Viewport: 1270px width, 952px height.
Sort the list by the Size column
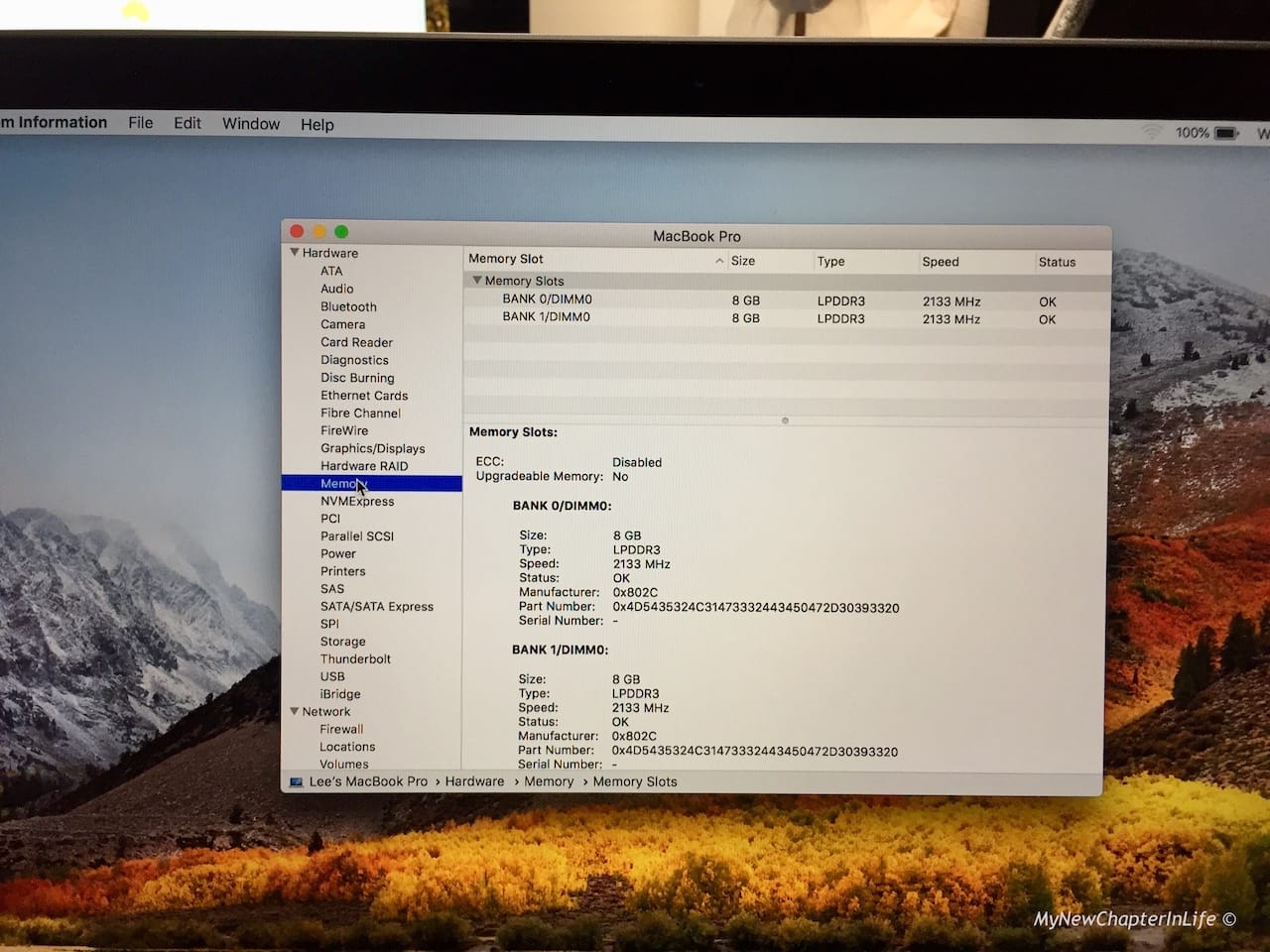[746, 260]
